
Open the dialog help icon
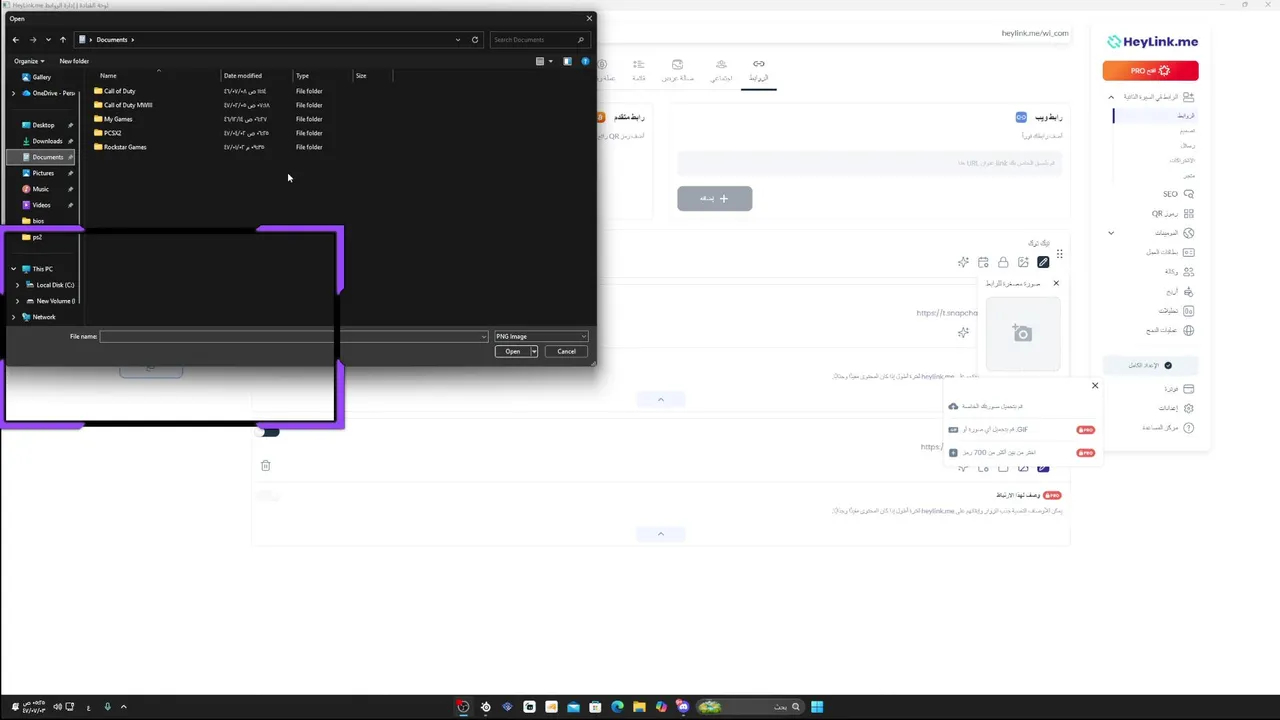coord(585,61)
